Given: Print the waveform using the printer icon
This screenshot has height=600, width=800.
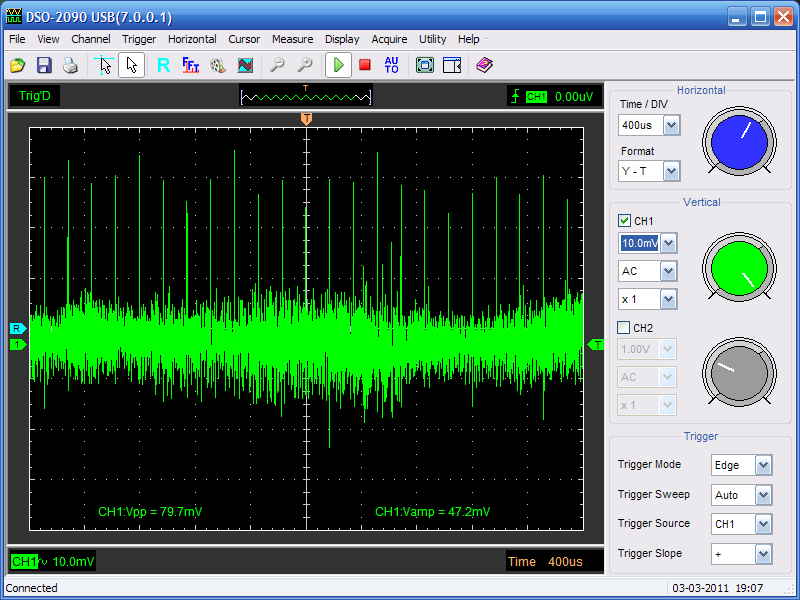Looking at the screenshot, I should [70, 65].
